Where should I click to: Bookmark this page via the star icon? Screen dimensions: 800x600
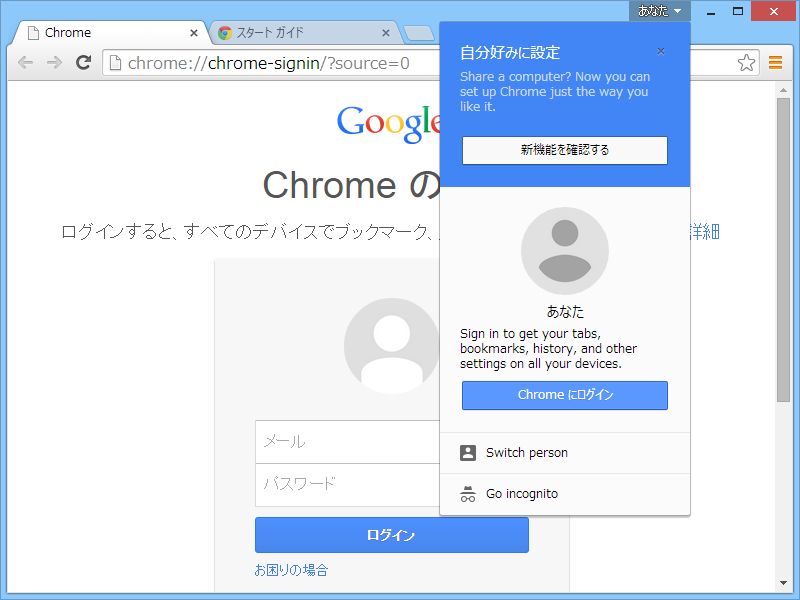pyautogui.click(x=746, y=62)
